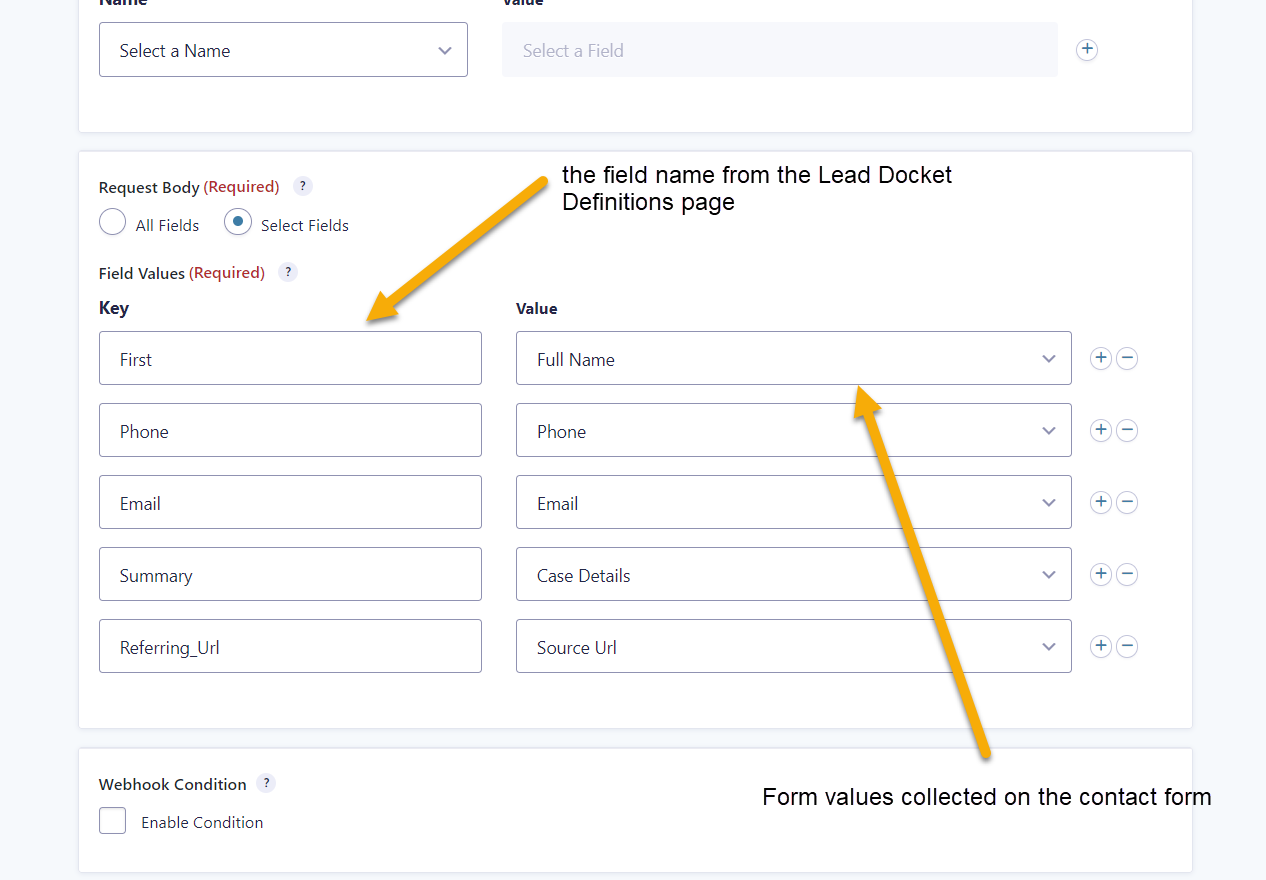The height and width of the screenshot is (880, 1266).
Task: Remove the Email field mapping row
Action: [x=1127, y=502]
